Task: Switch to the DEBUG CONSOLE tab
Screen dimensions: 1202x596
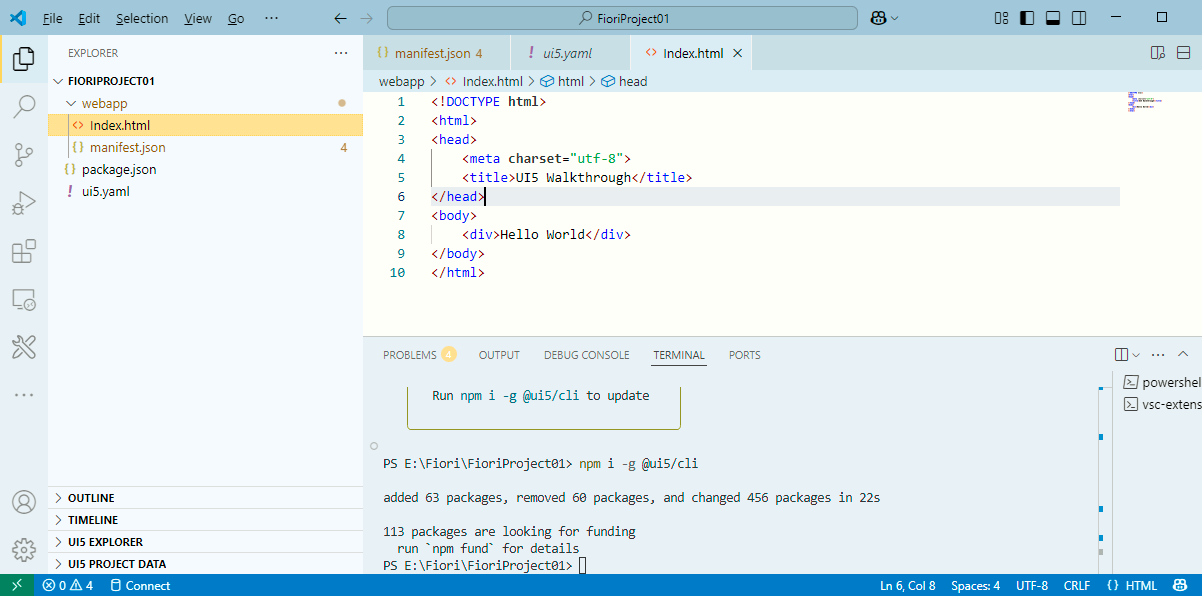Action: pyautogui.click(x=587, y=355)
